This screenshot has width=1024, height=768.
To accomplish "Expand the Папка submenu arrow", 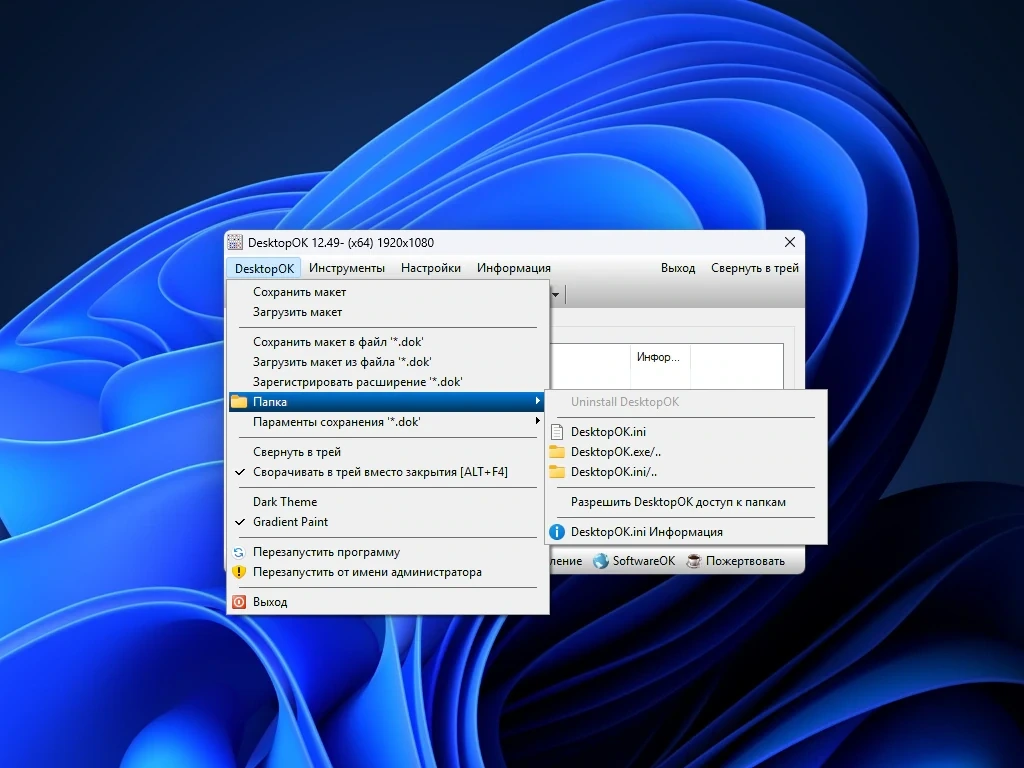I will pos(537,401).
